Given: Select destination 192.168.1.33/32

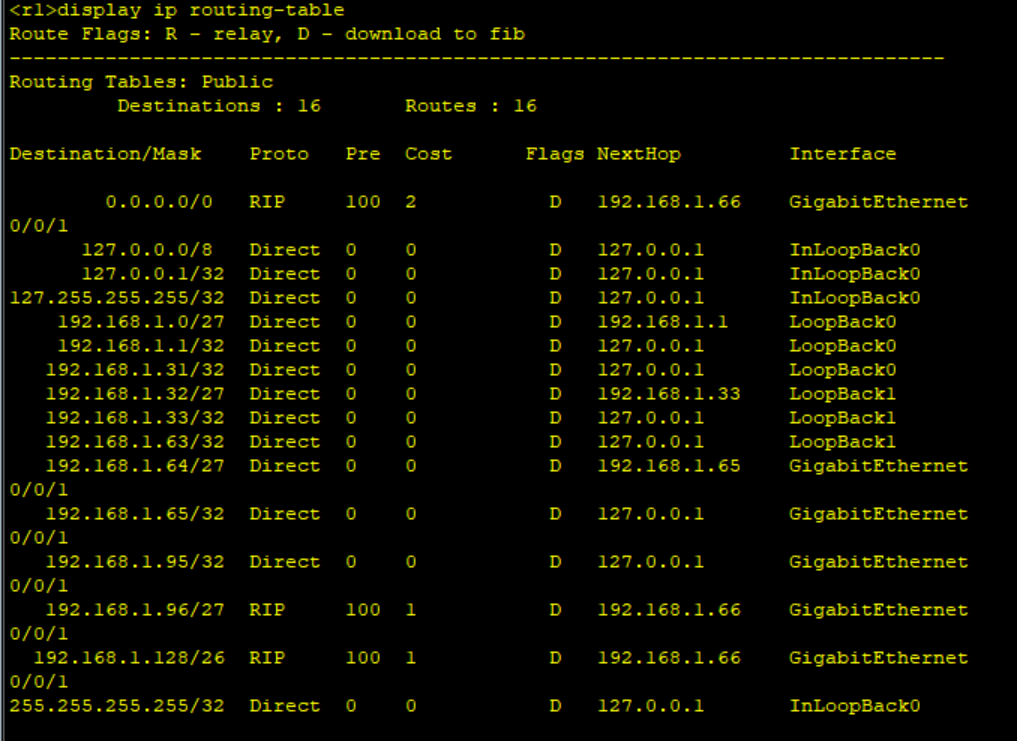Looking at the screenshot, I should 135,418.
